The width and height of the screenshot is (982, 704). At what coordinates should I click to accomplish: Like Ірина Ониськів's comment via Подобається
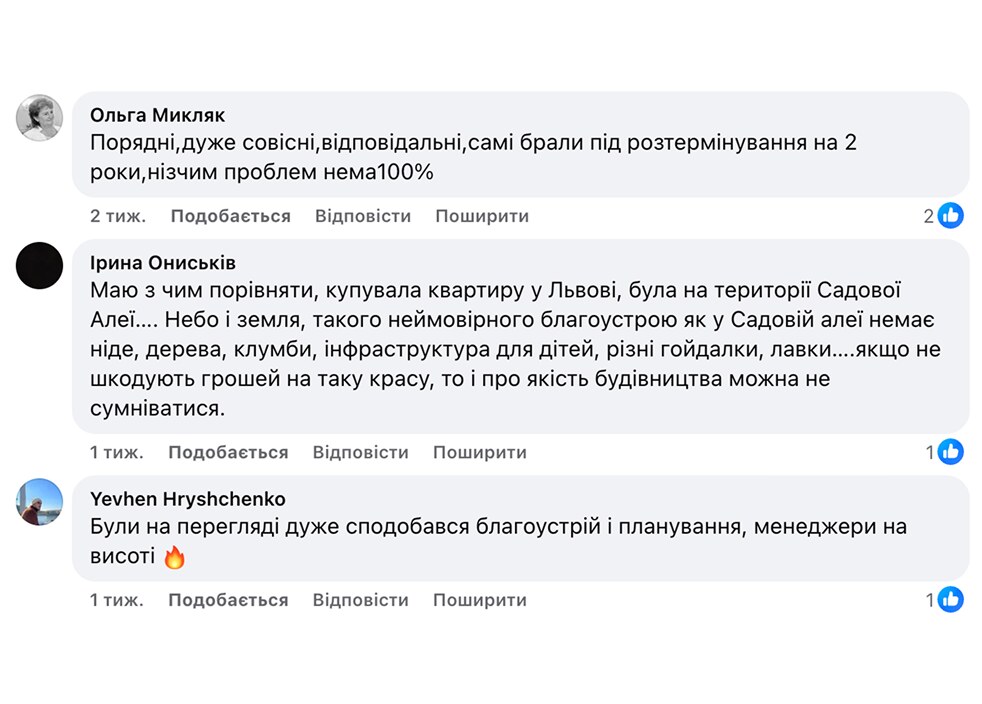(228, 452)
